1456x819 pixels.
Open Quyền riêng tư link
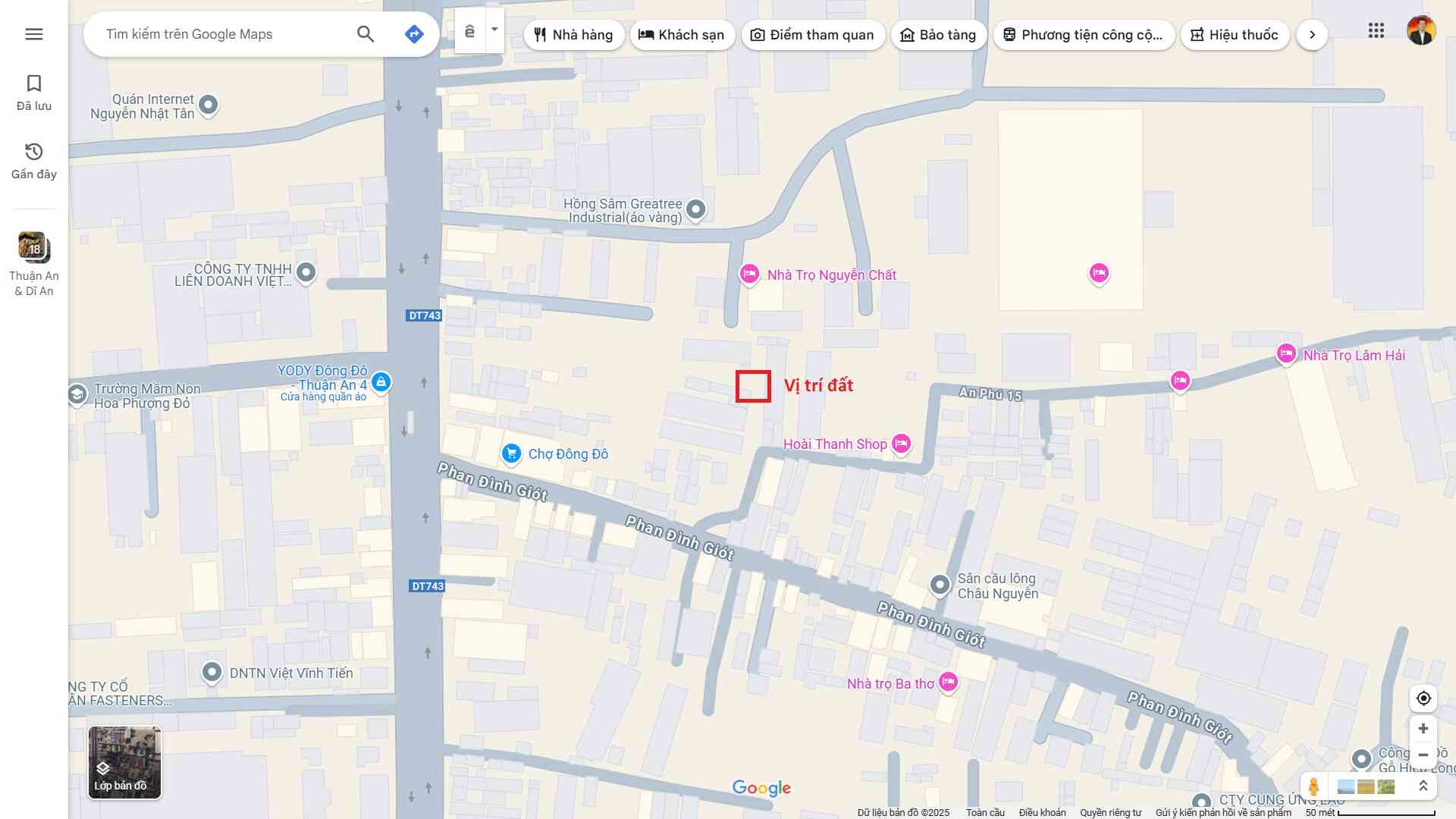click(1110, 812)
